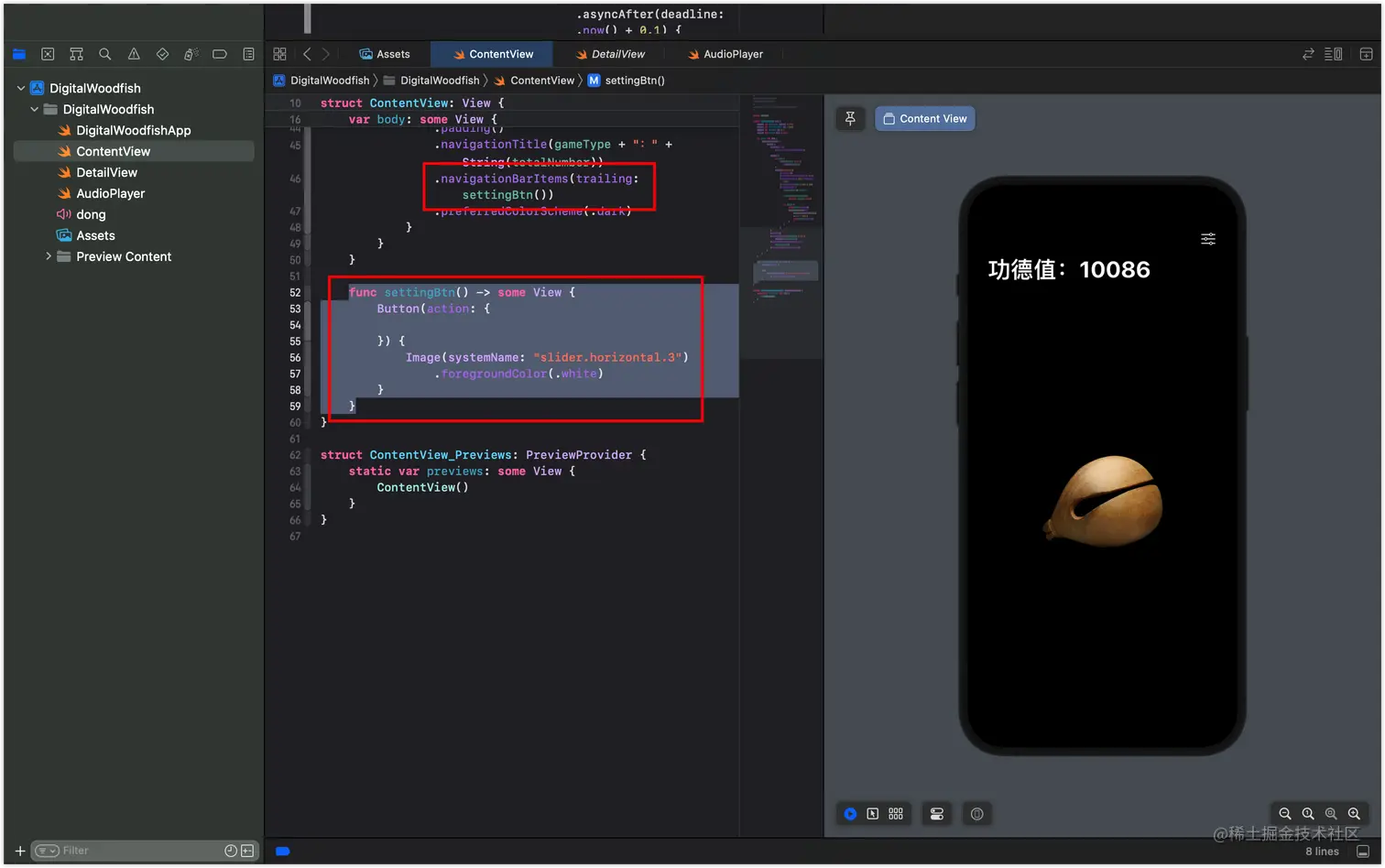Switch to the AudioPlayer tab
Screen dimensions: 1385x868
pos(725,54)
